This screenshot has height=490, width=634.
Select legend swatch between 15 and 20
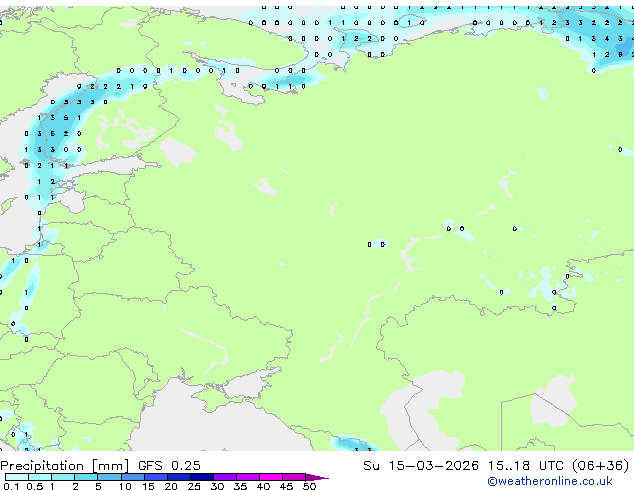[x=156, y=477]
